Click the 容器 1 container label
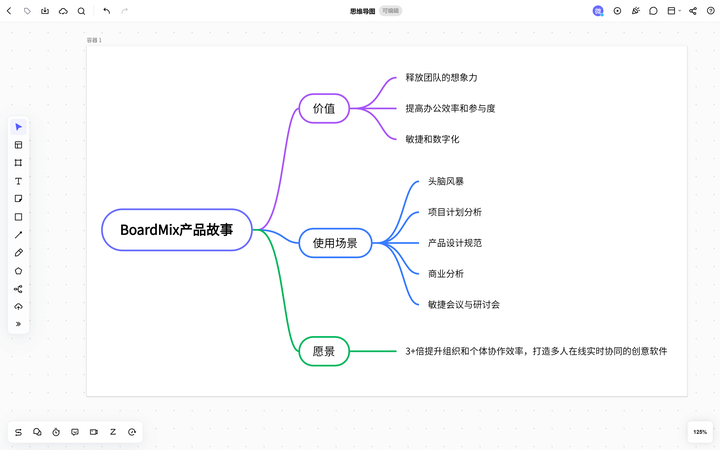 tap(94, 40)
